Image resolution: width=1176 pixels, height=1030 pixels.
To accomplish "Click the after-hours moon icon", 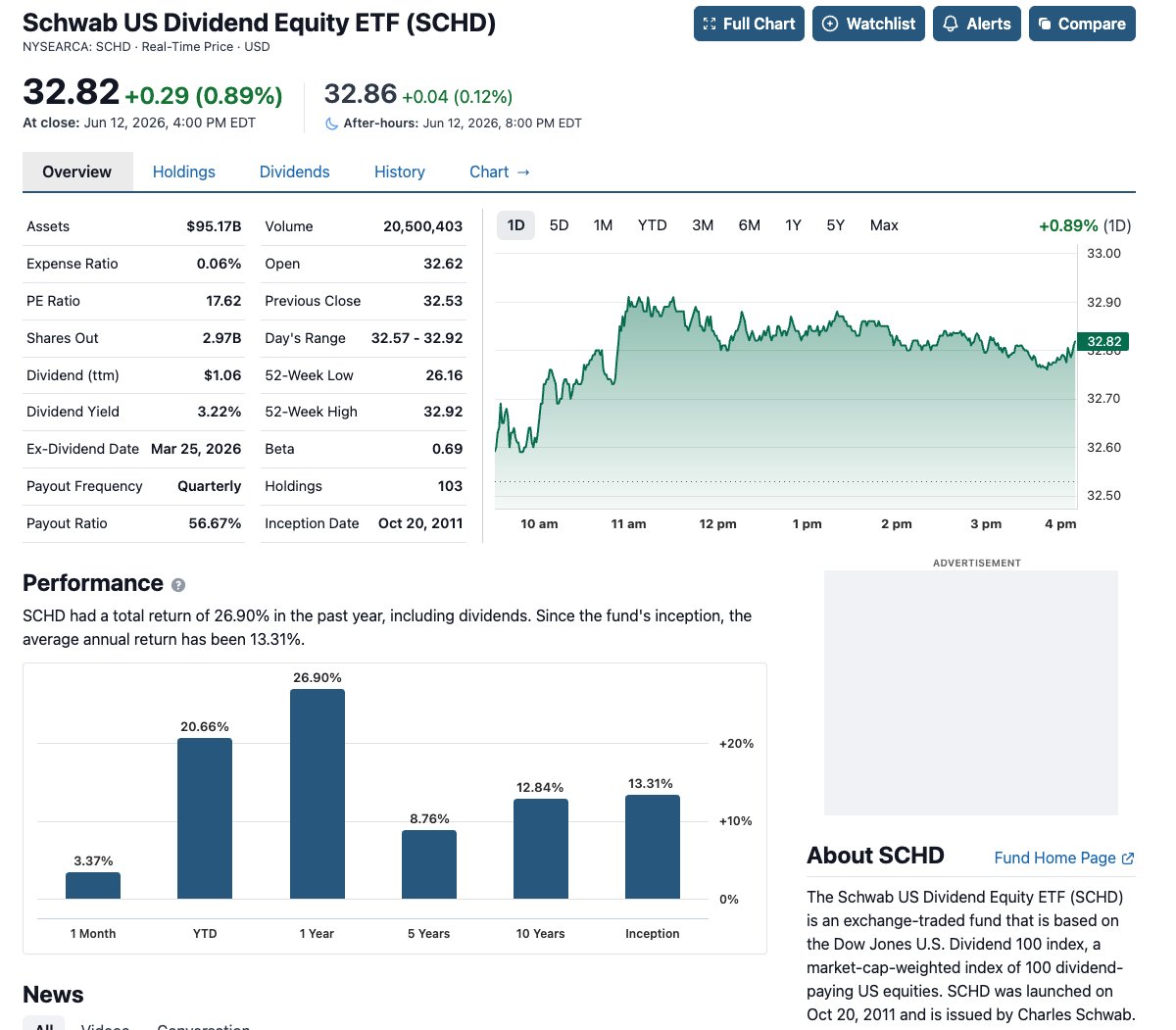I will coord(331,123).
